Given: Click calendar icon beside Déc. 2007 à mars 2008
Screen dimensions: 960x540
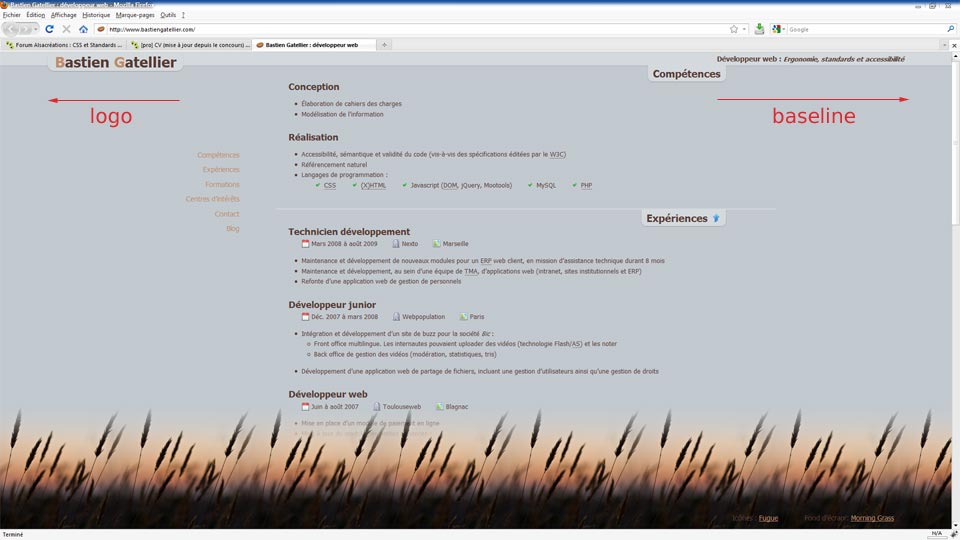Looking at the screenshot, I should point(305,317).
